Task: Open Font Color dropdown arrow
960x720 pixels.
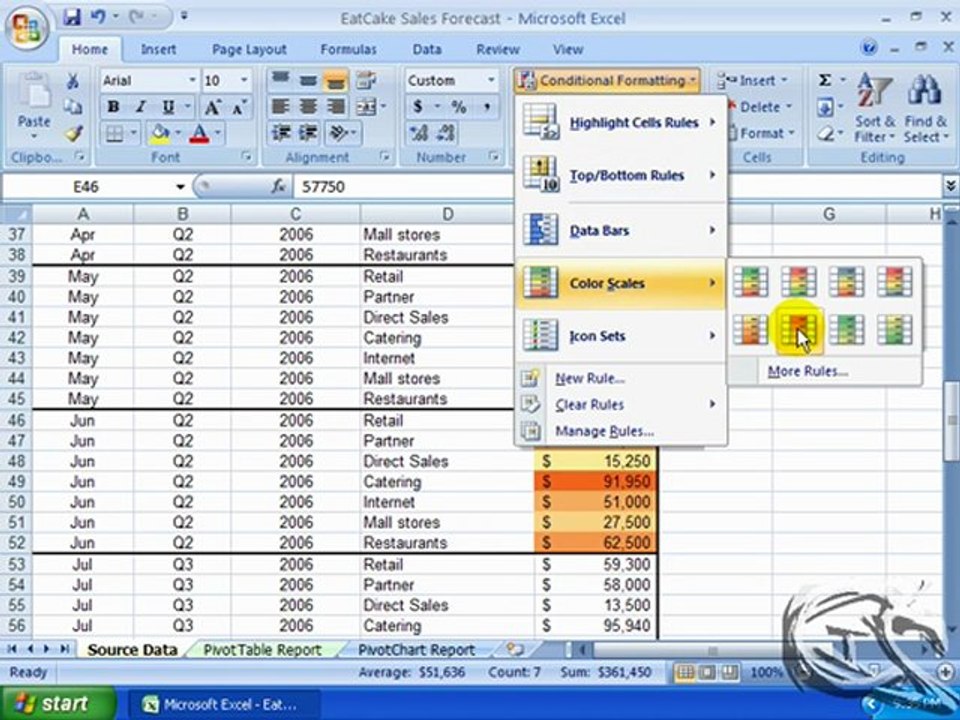Action: click(218, 133)
